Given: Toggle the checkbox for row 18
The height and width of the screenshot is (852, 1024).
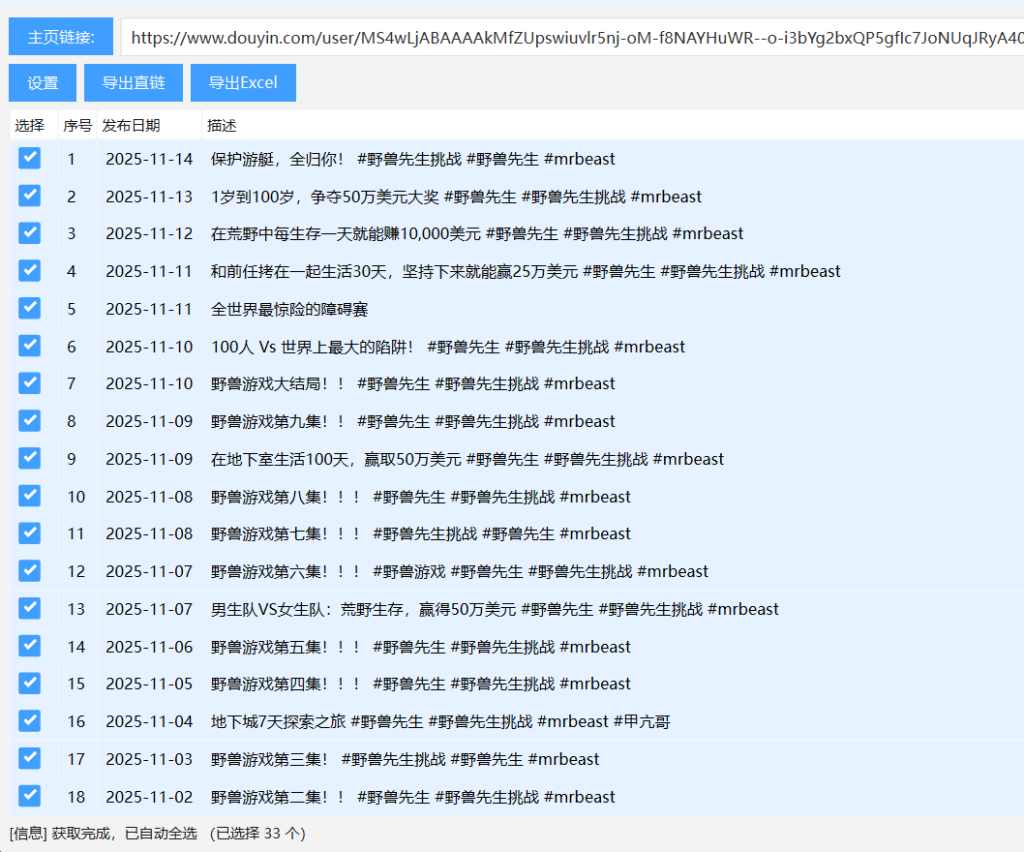Looking at the screenshot, I should (30, 796).
